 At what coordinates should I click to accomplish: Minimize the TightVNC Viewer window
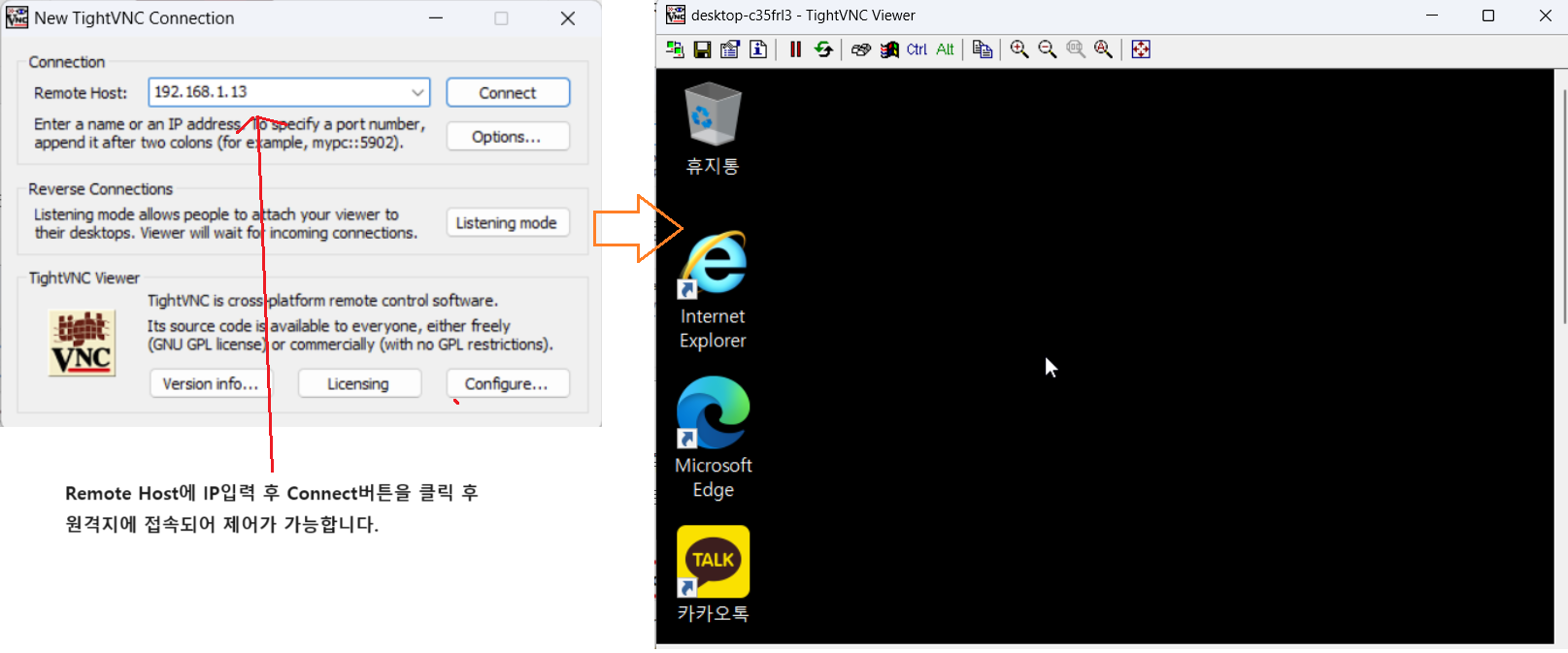tap(1432, 16)
